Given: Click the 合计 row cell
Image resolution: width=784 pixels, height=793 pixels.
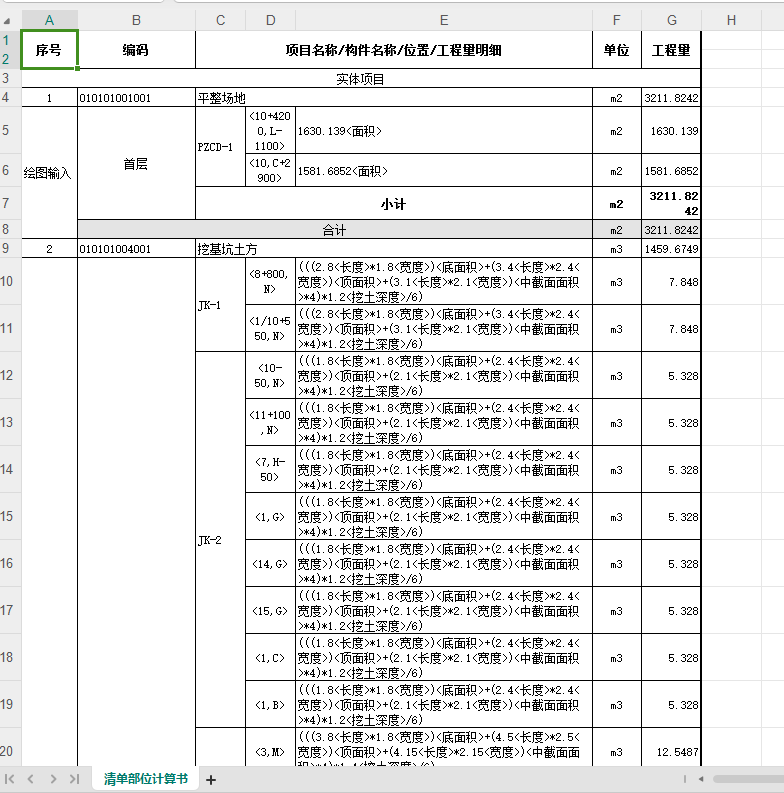Looking at the screenshot, I should coord(334,230).
